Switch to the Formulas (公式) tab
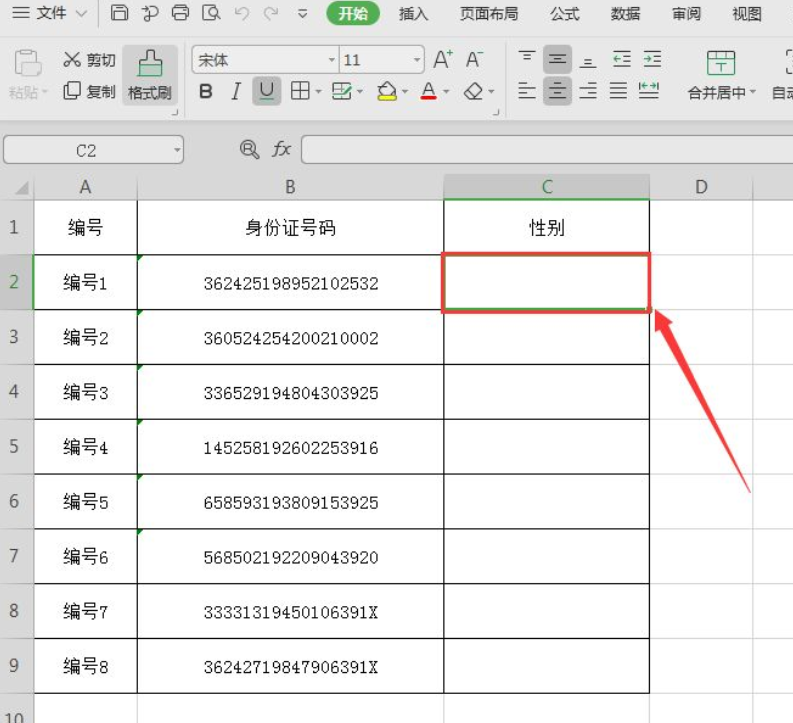This screenshot has width=793, height=723. coord(564,14)
